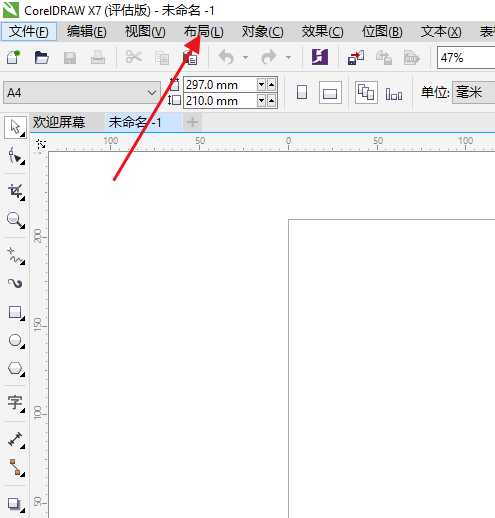495x518 pixels.
Task: Switch to the 欢迎屏幕 tab
Action: click(59, 122)
